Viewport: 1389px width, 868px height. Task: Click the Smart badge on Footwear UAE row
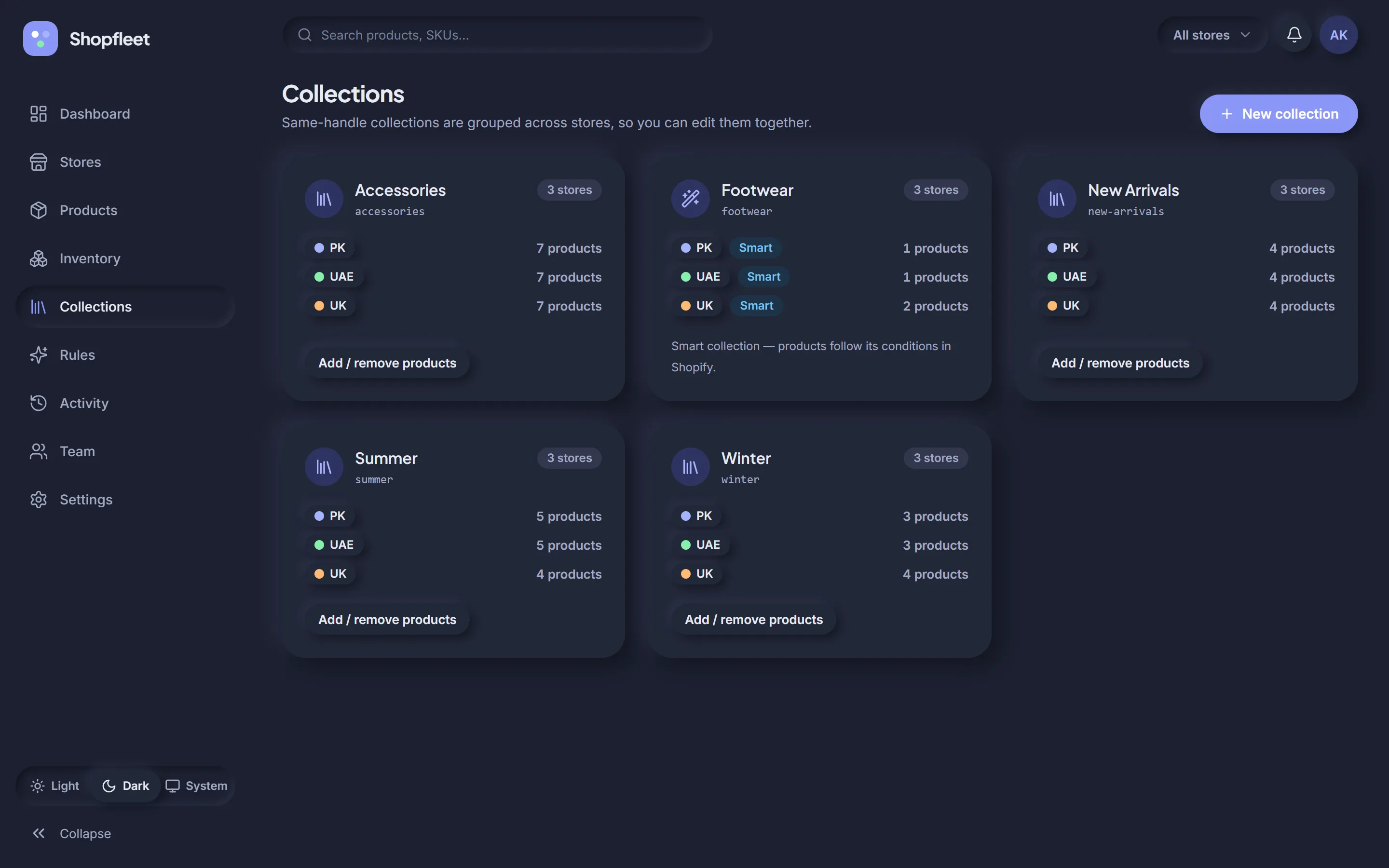[763, 277]
